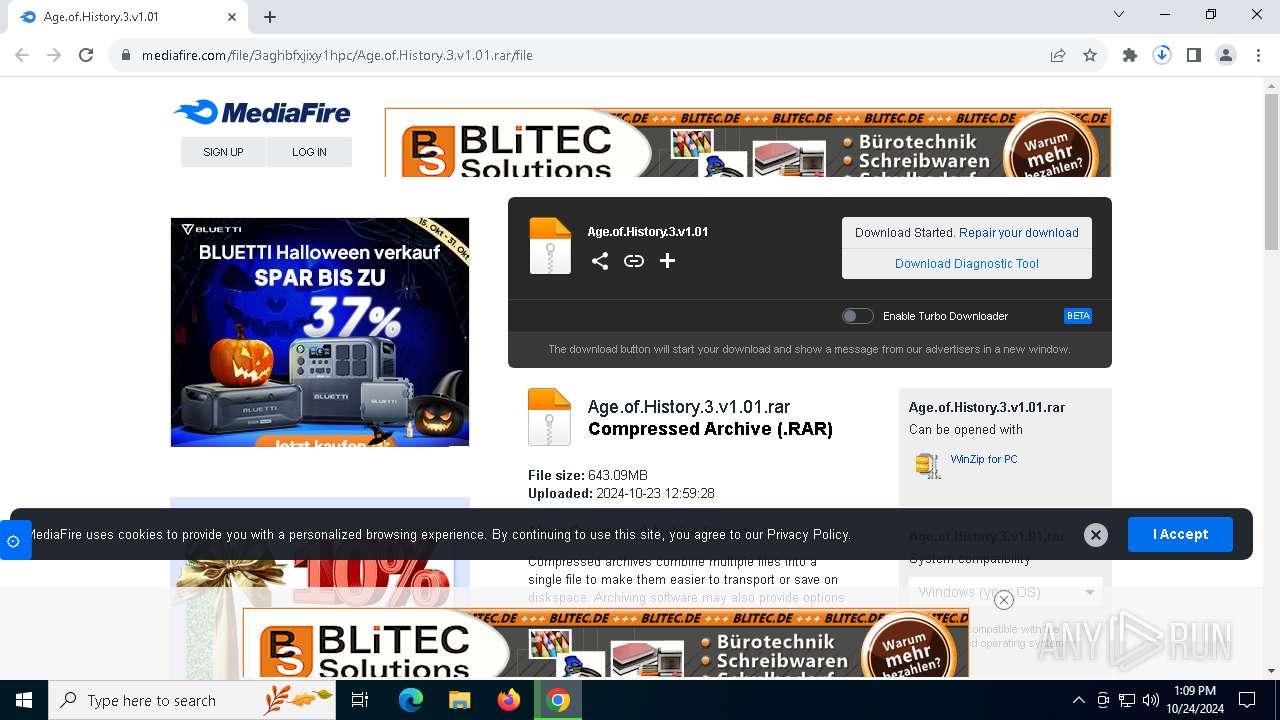
Task: Toggle Enable Turbo Downloader switch
Action: 858,316
